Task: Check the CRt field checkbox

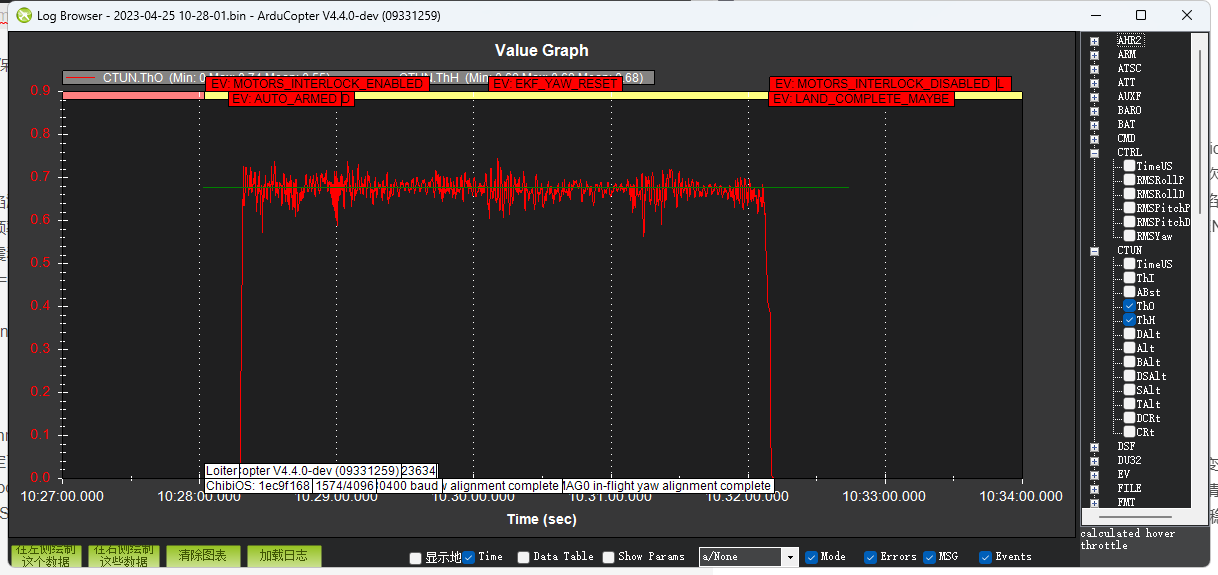Action: click(1129, 432)
